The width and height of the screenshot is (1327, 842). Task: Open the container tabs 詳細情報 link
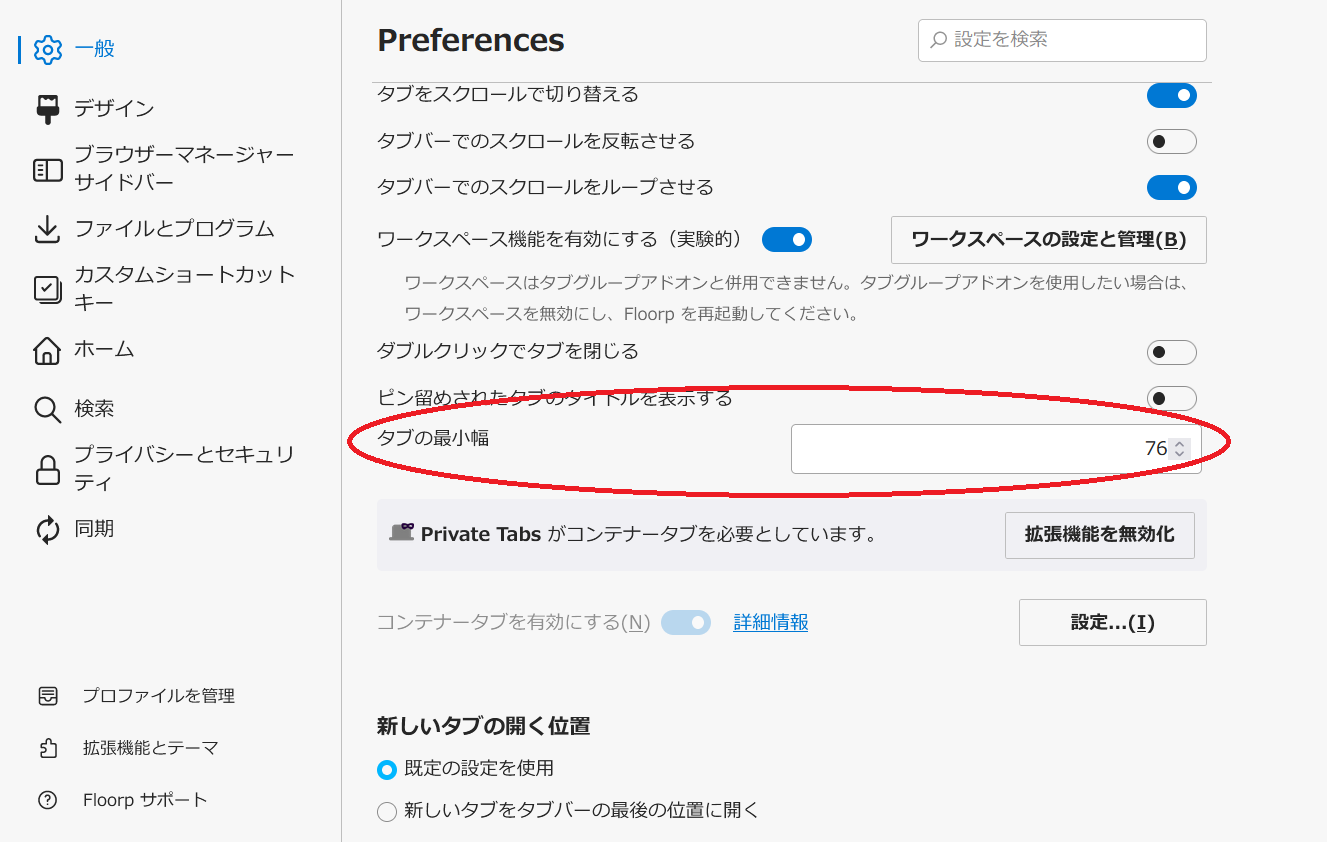[x=771, y=622]
